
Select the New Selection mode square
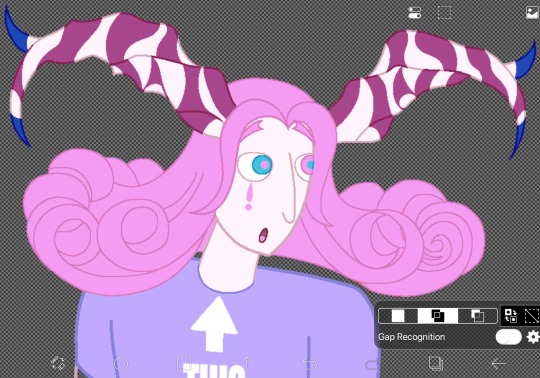[x=398, y=316]
